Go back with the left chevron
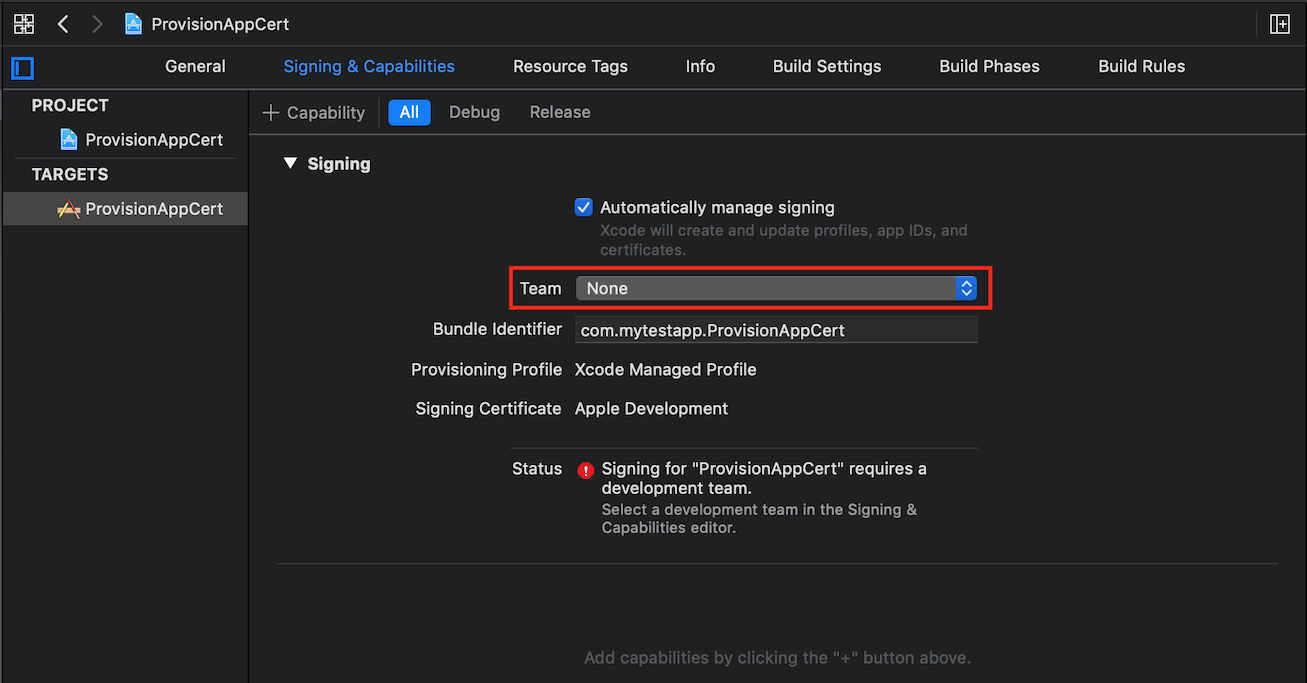 point(63,24)
